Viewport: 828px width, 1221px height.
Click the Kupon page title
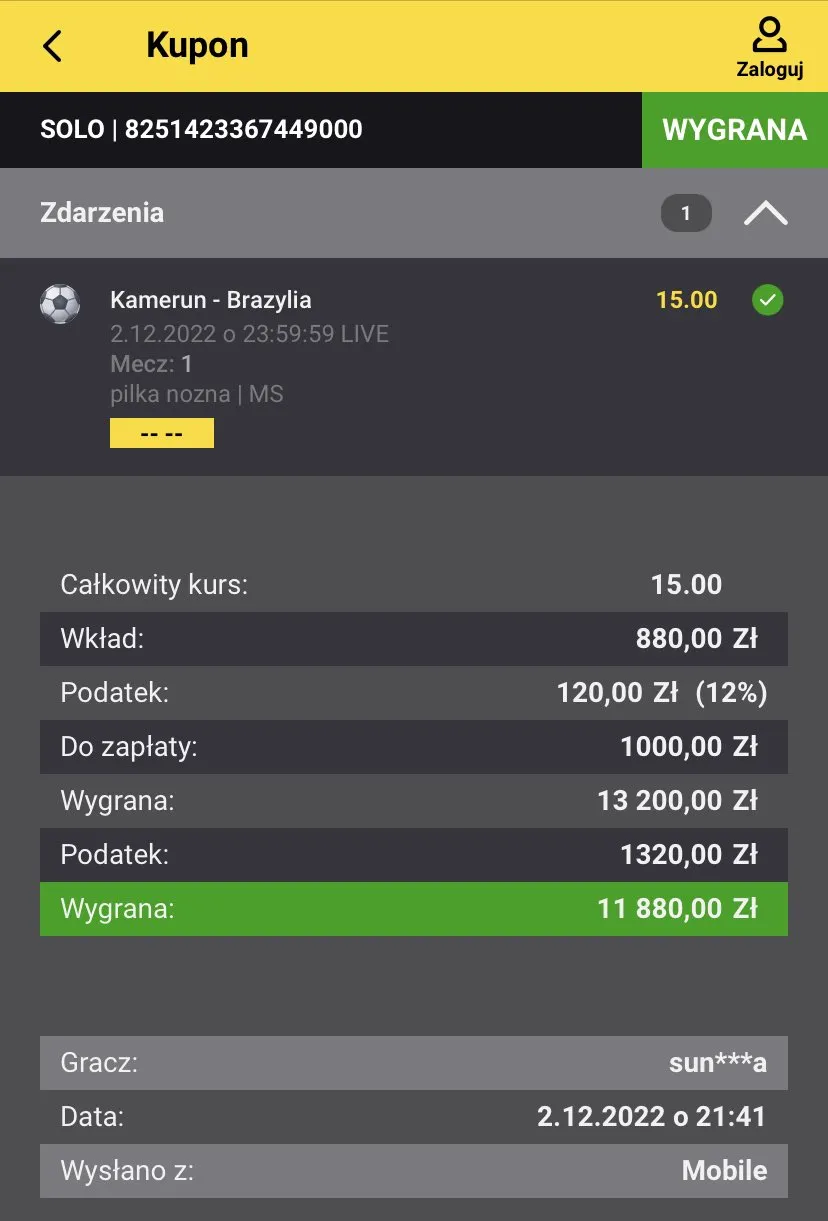[197, 46]
